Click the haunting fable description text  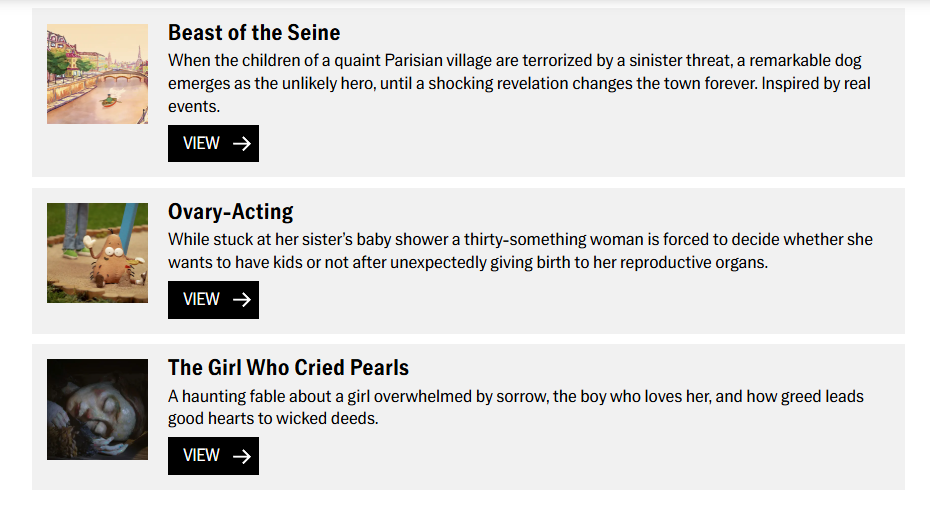(515, 407)
